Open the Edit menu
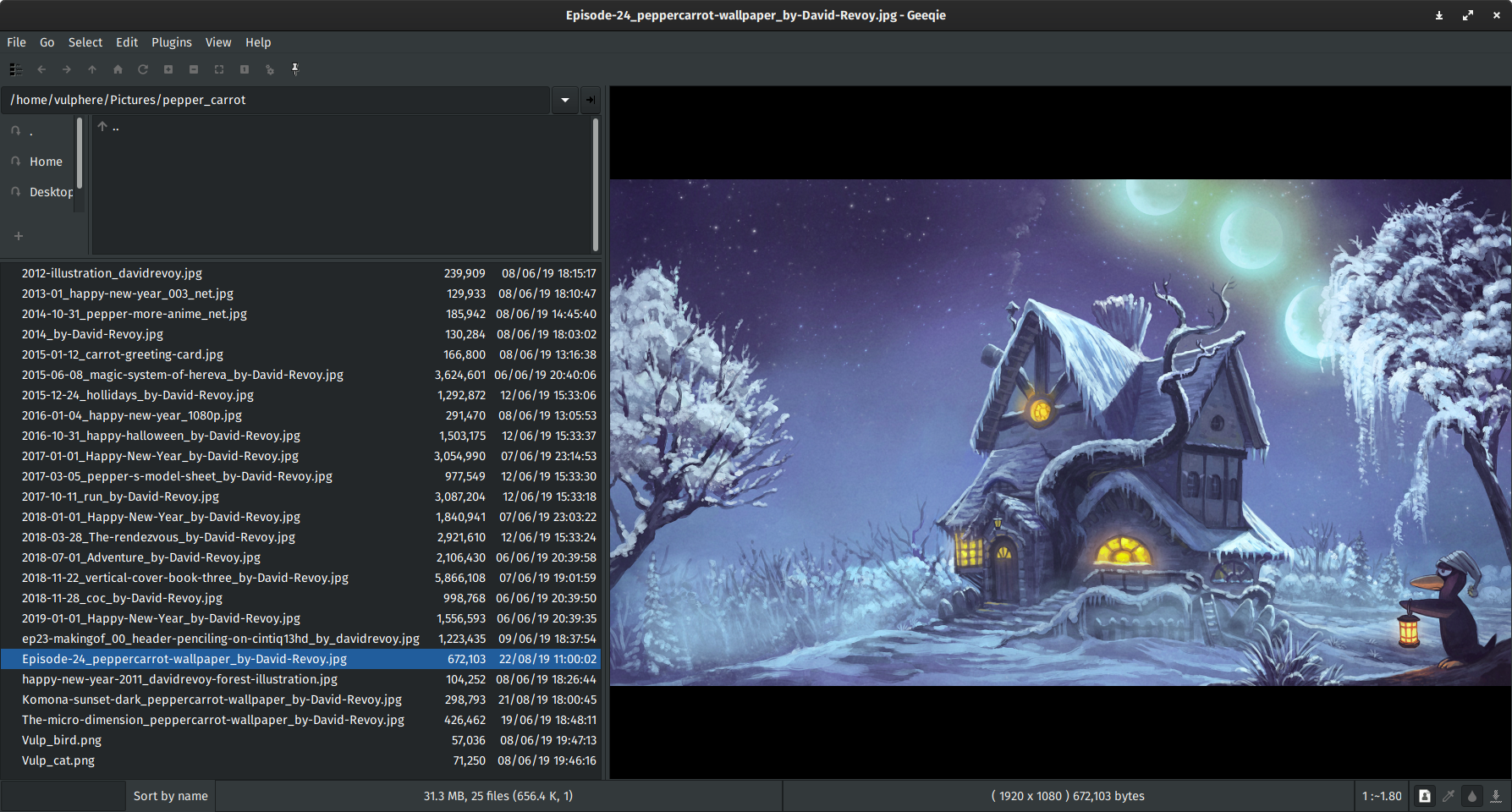 127,42
